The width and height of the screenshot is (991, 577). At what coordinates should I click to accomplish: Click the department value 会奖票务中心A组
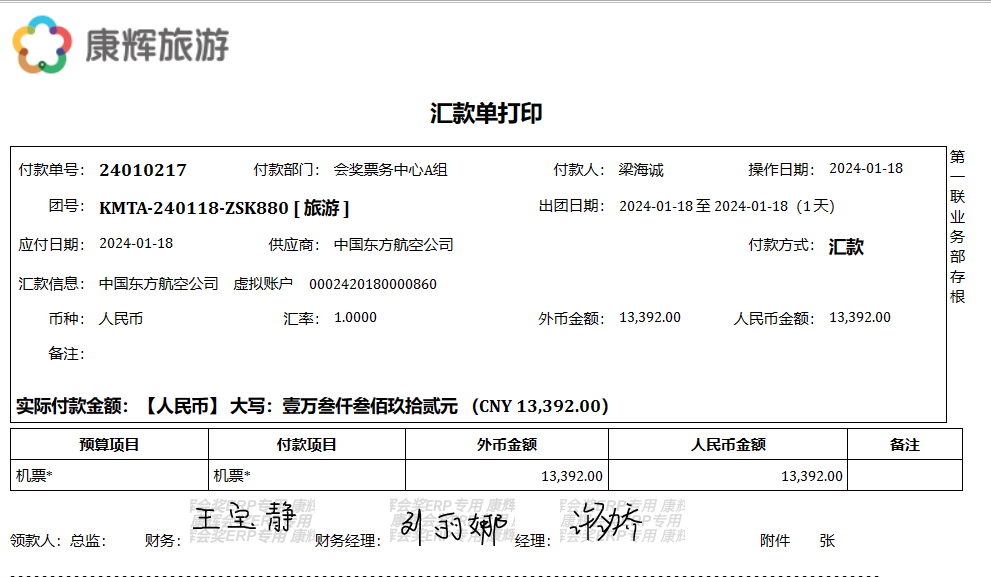click(390, 170)
